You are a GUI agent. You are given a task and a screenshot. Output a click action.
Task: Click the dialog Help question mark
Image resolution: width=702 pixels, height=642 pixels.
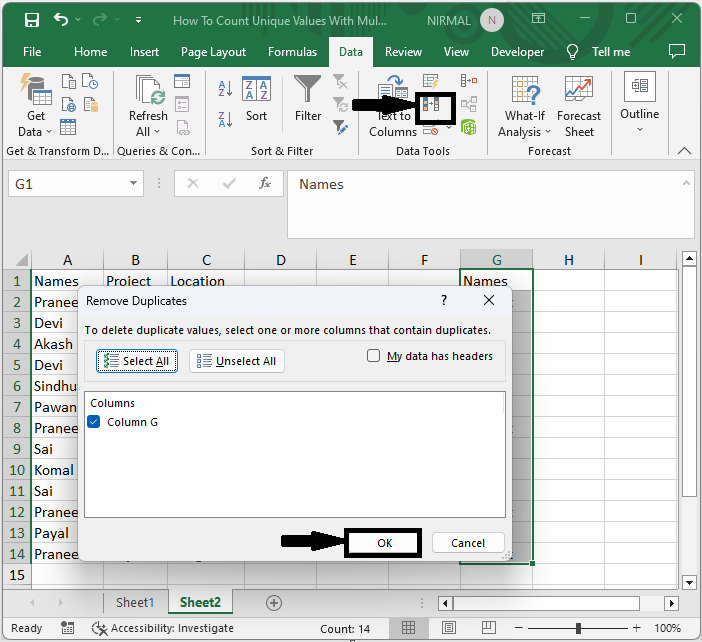(444, 300)
